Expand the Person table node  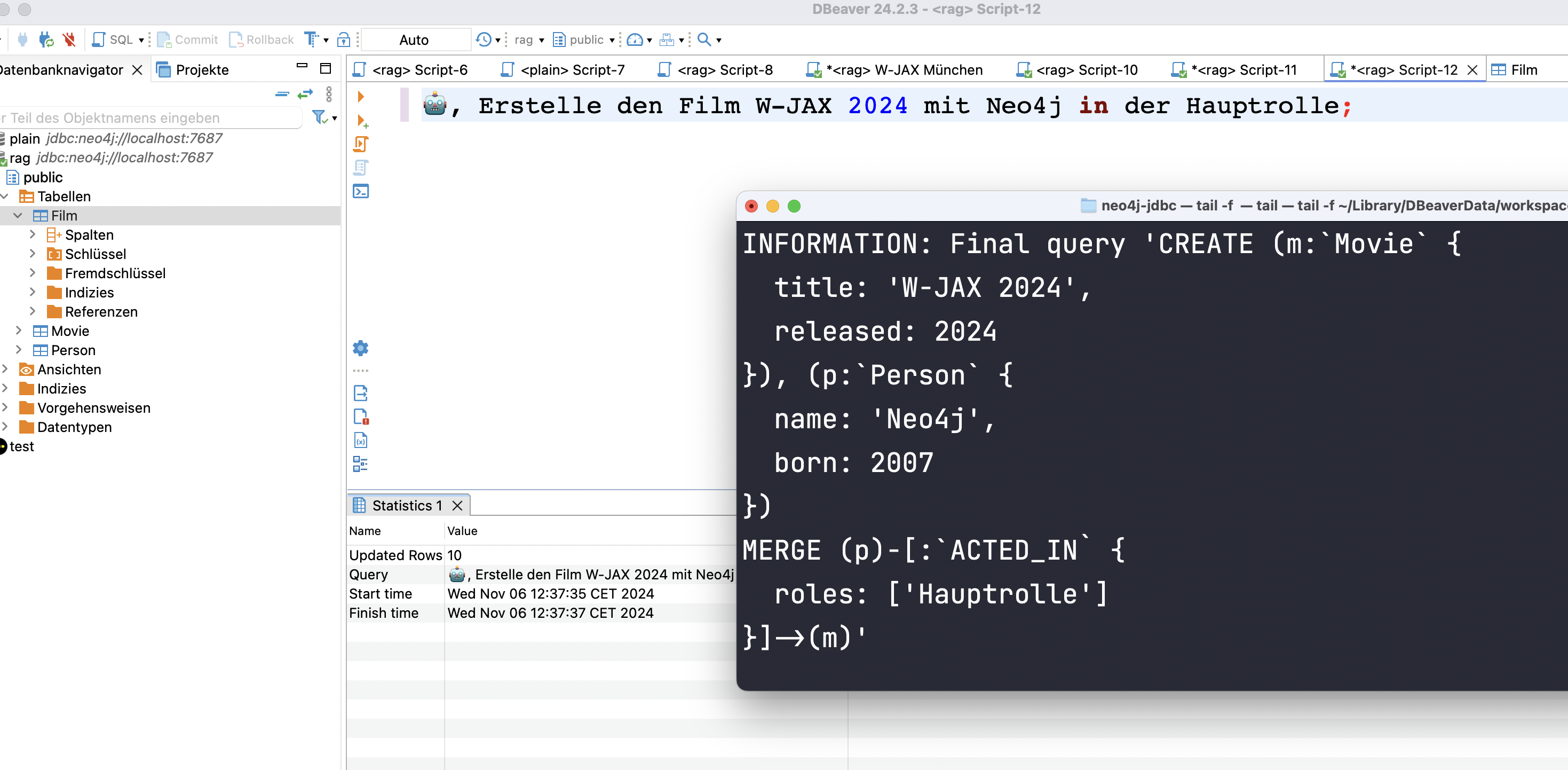(x=18, y=350)
